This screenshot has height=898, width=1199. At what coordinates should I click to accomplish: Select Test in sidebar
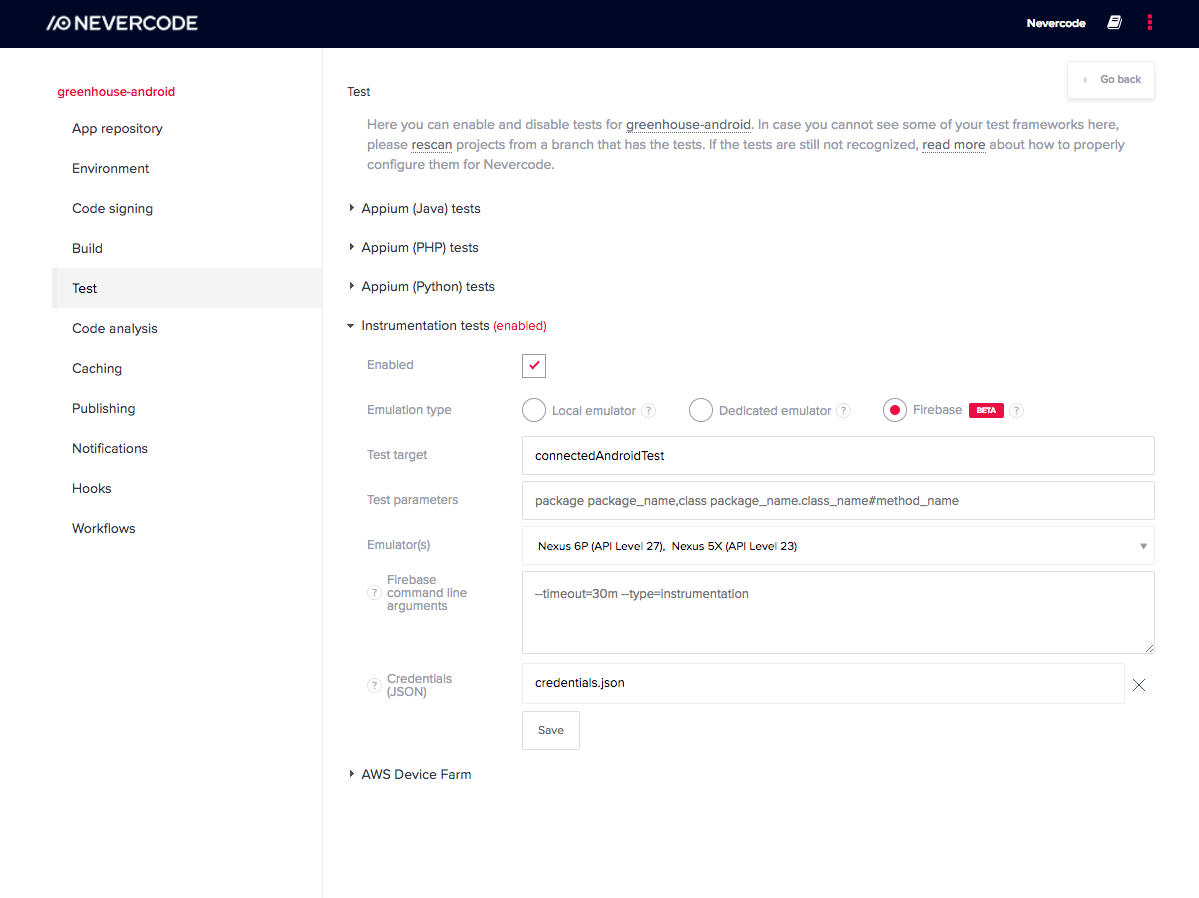click(x=187, y=288)
